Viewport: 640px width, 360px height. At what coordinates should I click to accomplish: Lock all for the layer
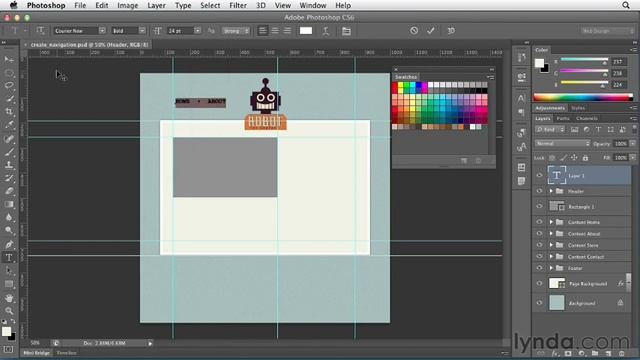click(585, 158)
